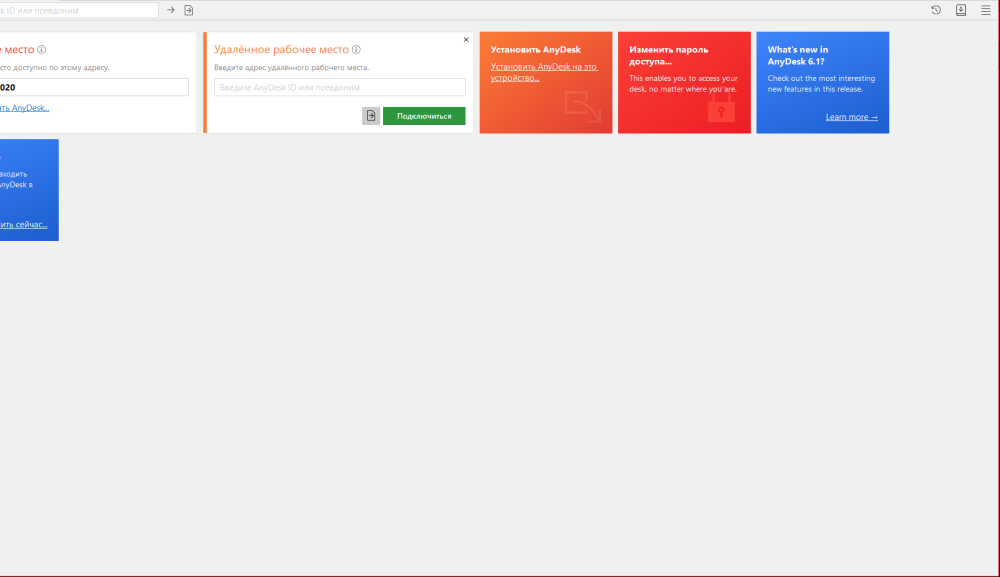The height and width of the screenshot is (577, 1000).
Task: Click the Введите адрес удалённого рабочего места text
Action: point(291,68)
